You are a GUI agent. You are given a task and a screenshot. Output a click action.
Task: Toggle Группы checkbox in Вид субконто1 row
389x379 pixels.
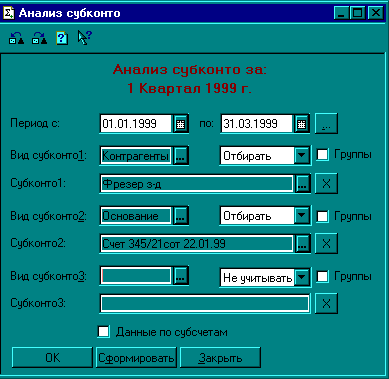point(322,155)
